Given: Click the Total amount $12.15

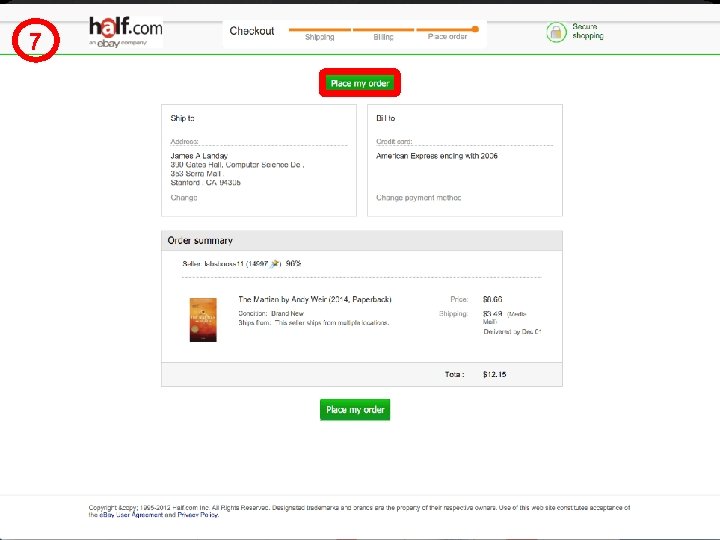Looking at the screenshot, I should pos(495,374).
